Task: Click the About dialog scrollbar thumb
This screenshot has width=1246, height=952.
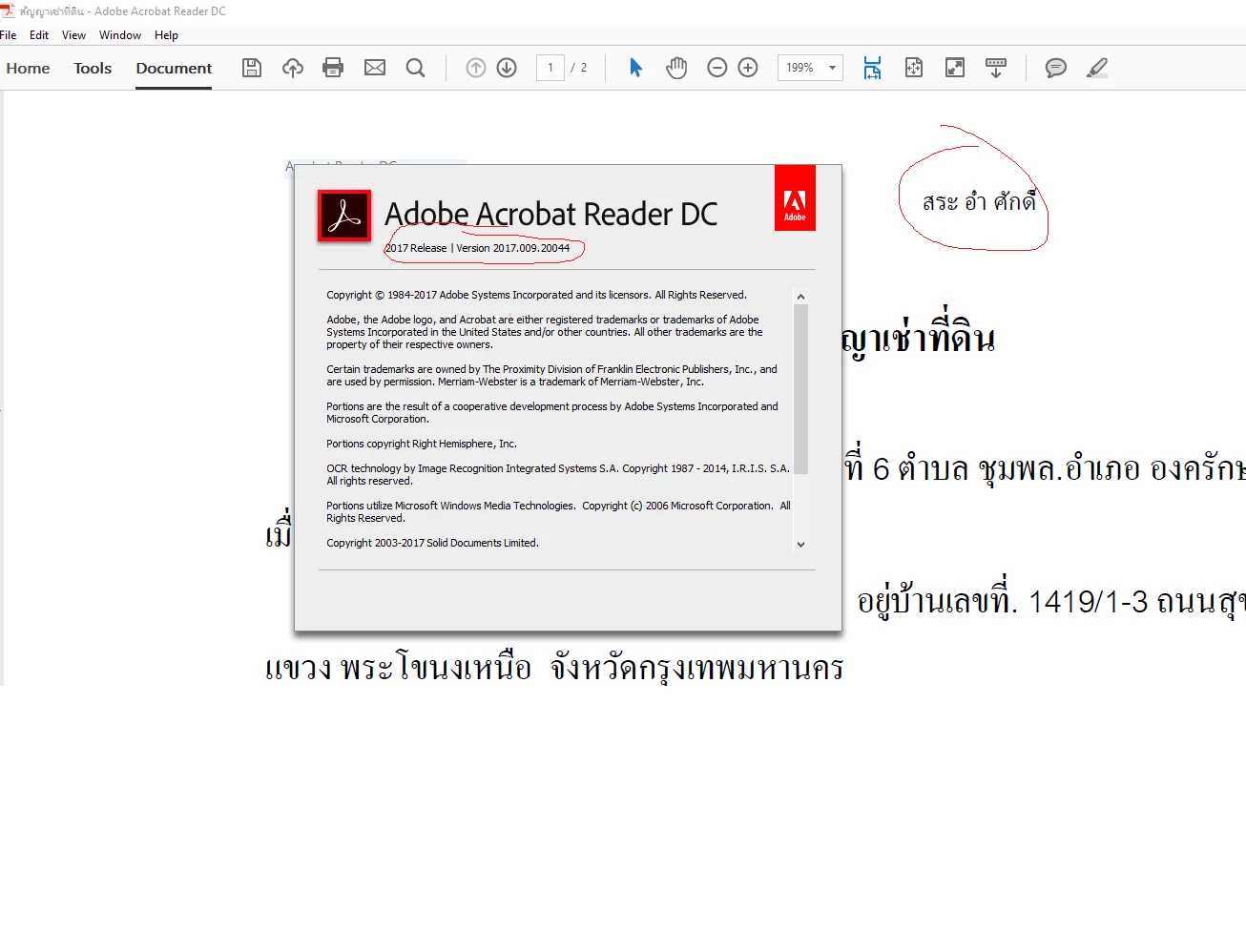Action: [800, 389]
